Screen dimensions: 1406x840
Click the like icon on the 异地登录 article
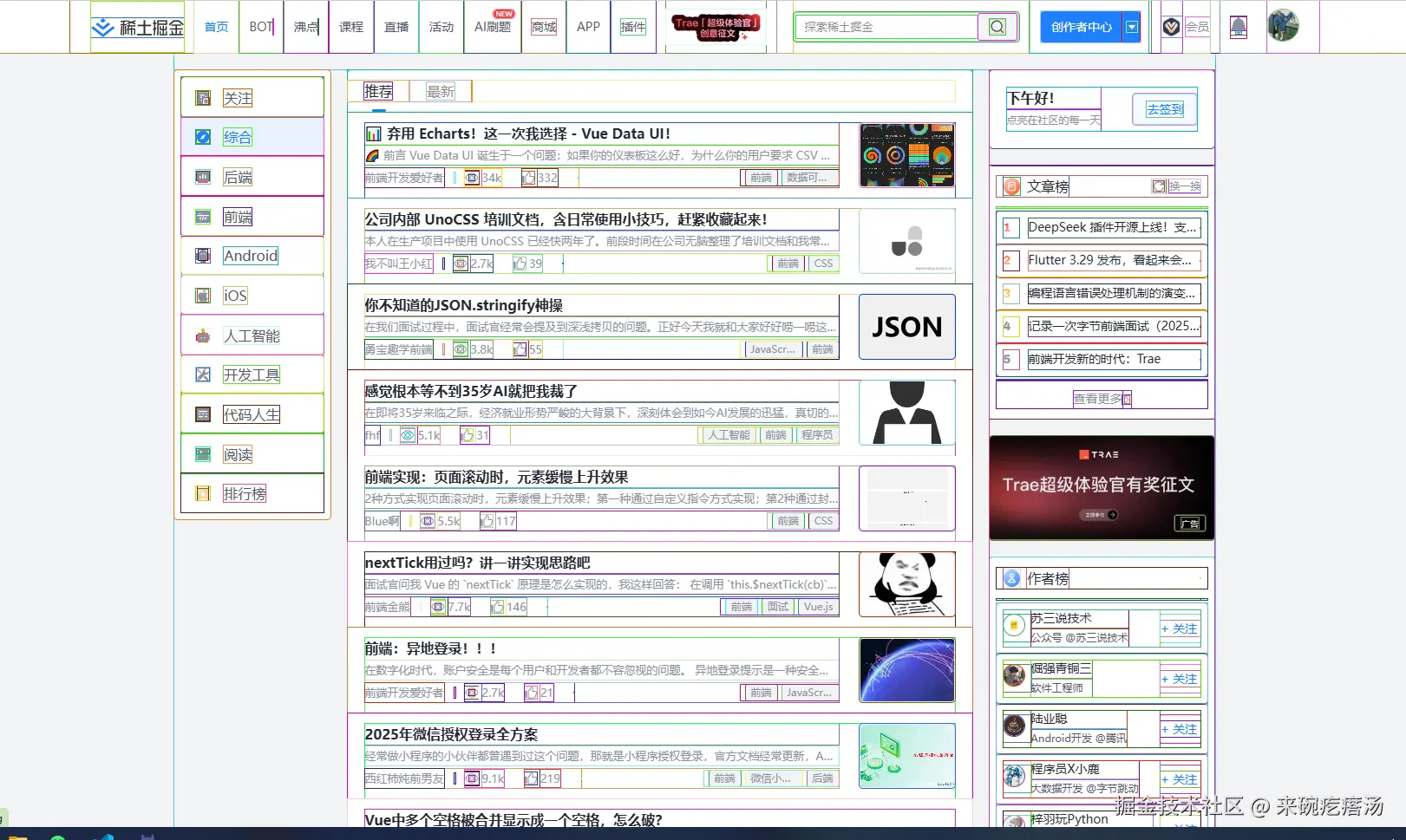[x=532, y=693]
